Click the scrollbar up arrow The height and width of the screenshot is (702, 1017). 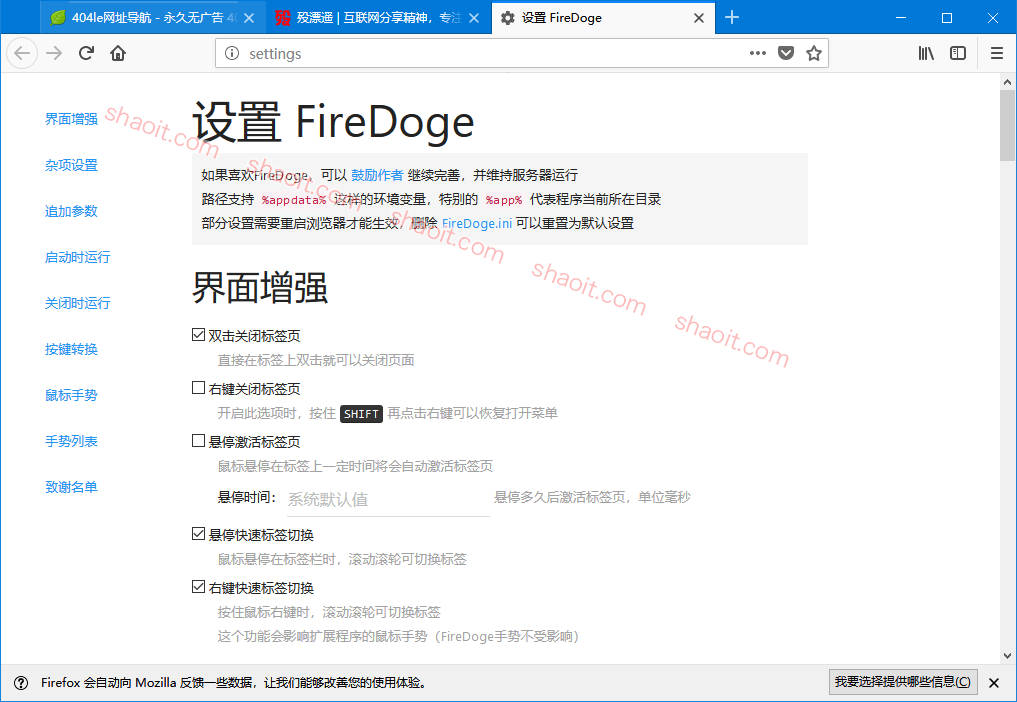point(1007,82)
